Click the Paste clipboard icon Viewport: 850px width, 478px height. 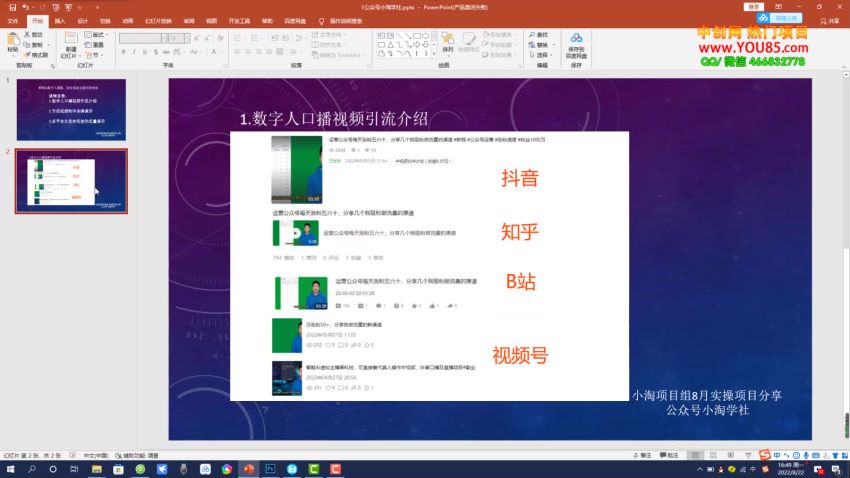coord(13,40)
